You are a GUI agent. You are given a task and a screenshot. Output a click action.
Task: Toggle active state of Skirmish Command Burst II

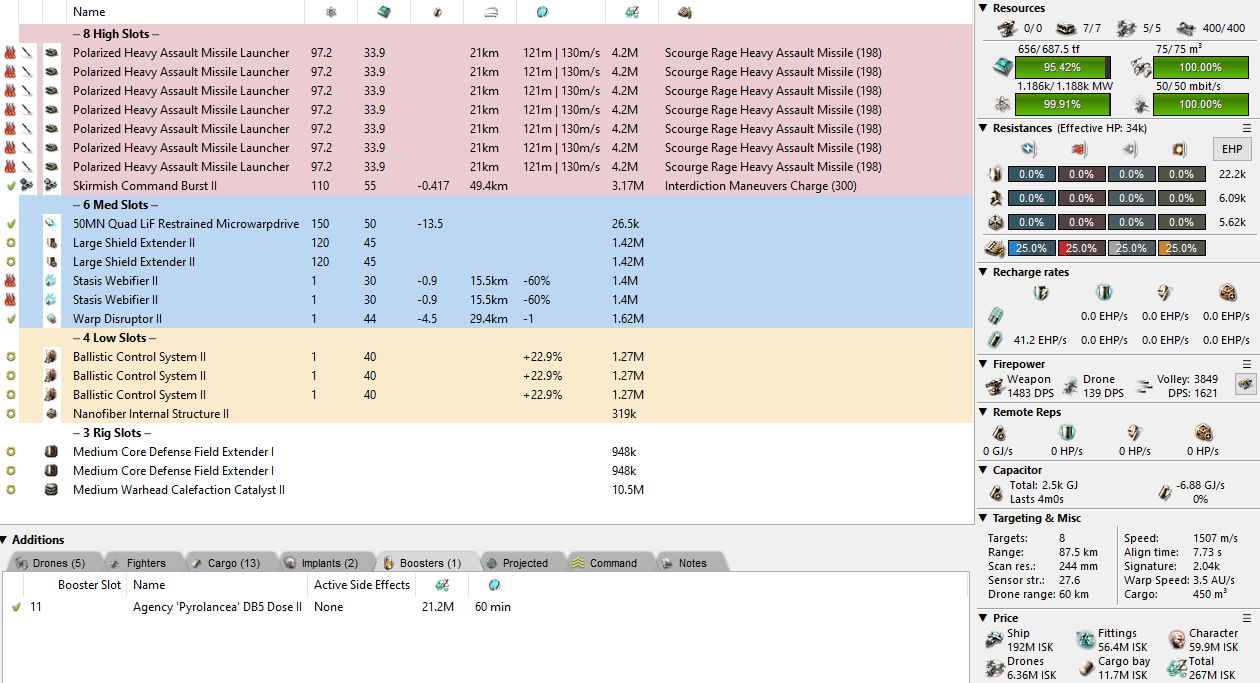pyautogui.click(x=11, y=186)
